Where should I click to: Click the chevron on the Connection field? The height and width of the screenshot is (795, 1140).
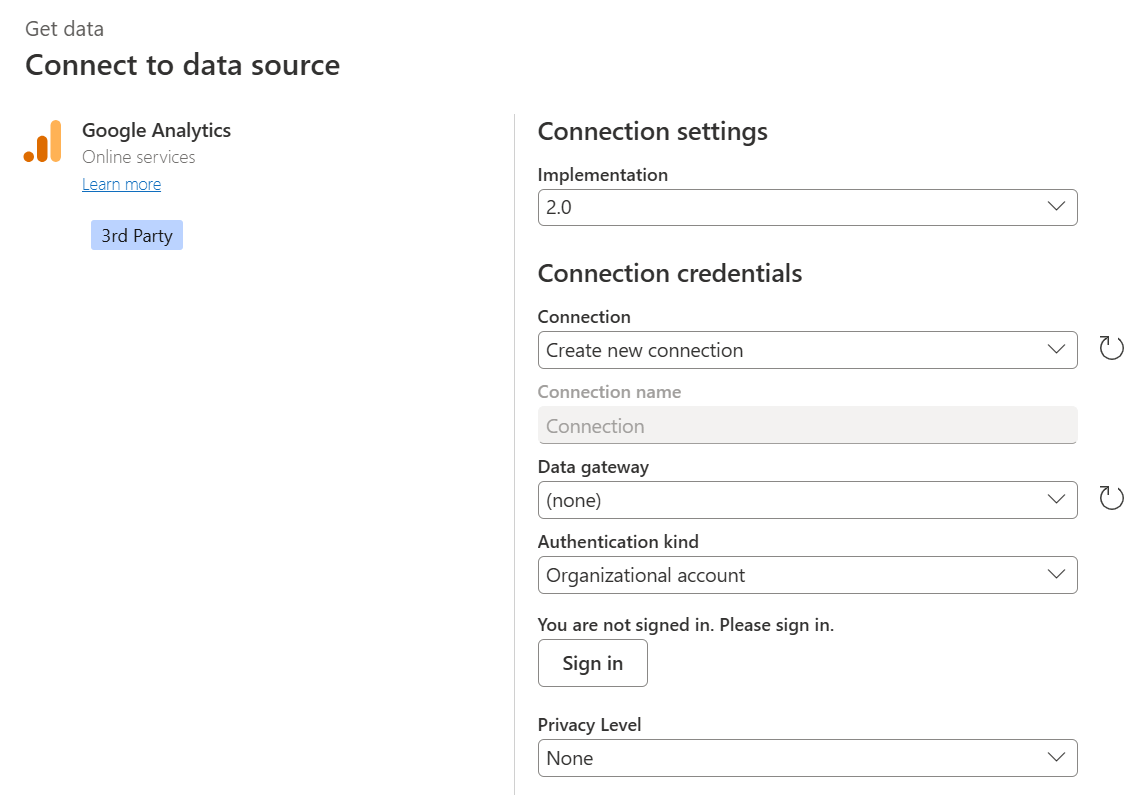(x=1056, y=350)
